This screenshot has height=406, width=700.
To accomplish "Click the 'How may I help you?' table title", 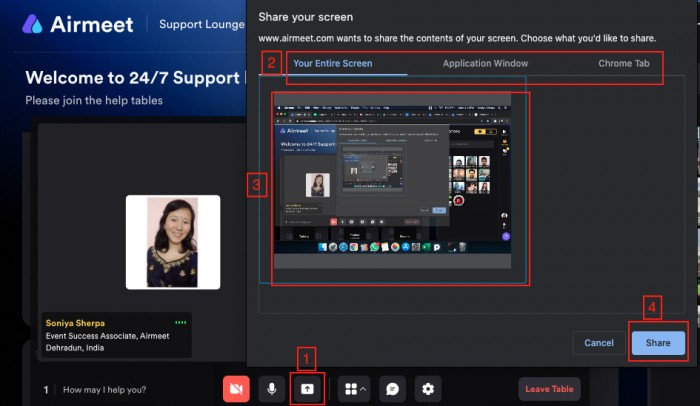I will tap(104, 390).
